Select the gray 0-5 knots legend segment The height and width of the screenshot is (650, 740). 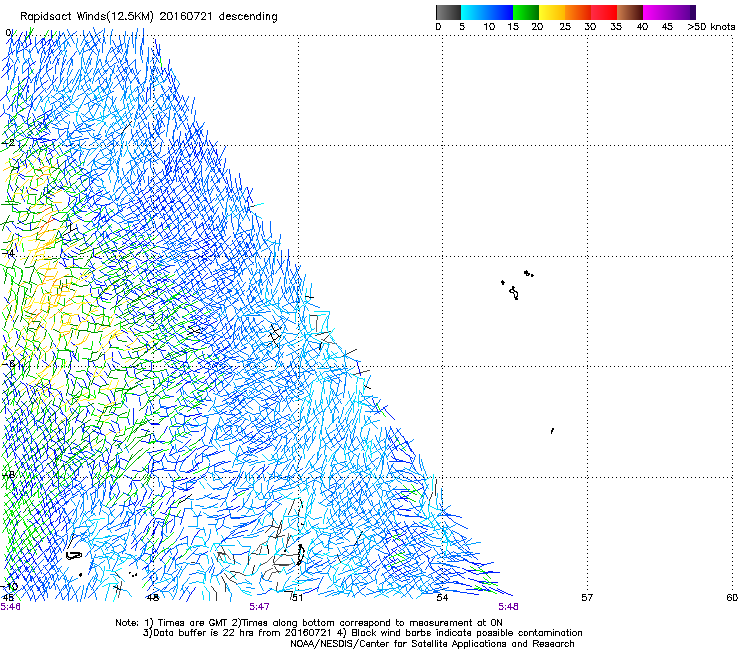click(x=448, y=12)
